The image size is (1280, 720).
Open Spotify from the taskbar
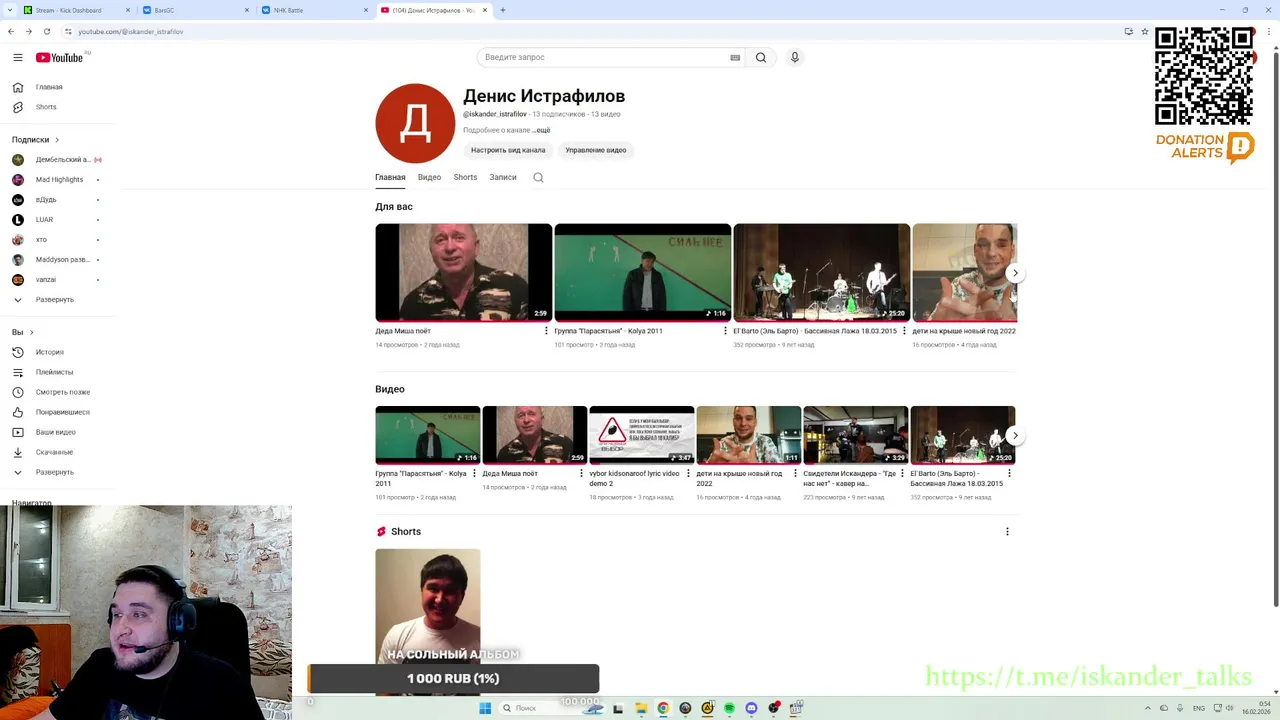729,708
